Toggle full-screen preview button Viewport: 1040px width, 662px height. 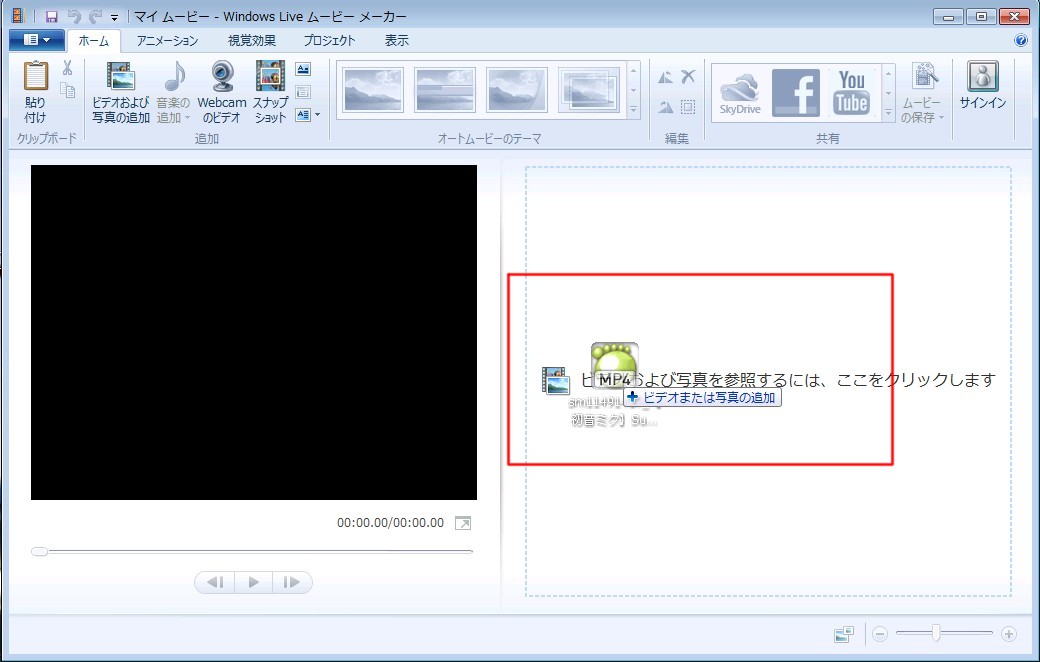click(462, 523)
